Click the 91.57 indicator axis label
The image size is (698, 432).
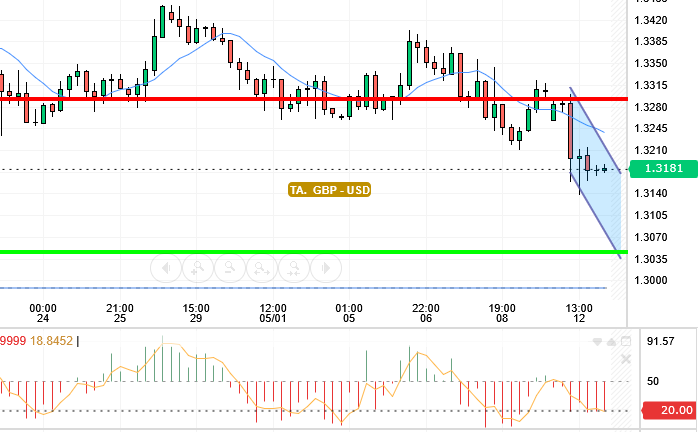coord(661,342)
